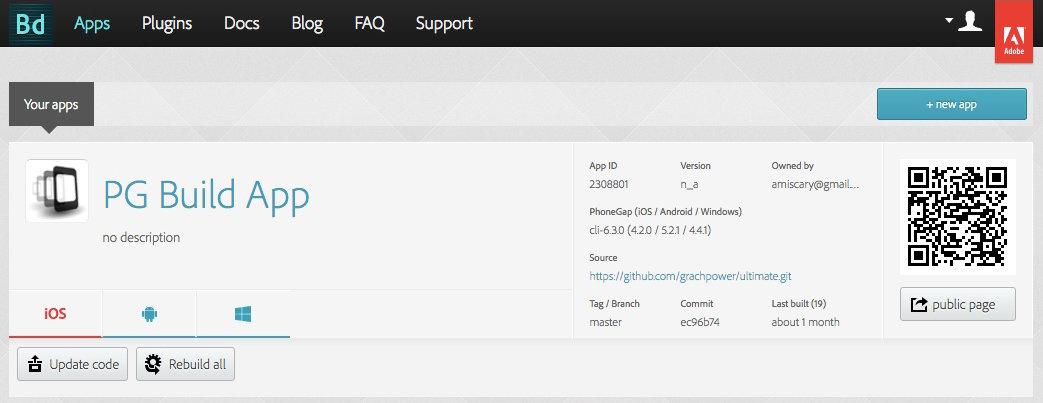Click the owner email amiscary@gmail

pos(816,184)
